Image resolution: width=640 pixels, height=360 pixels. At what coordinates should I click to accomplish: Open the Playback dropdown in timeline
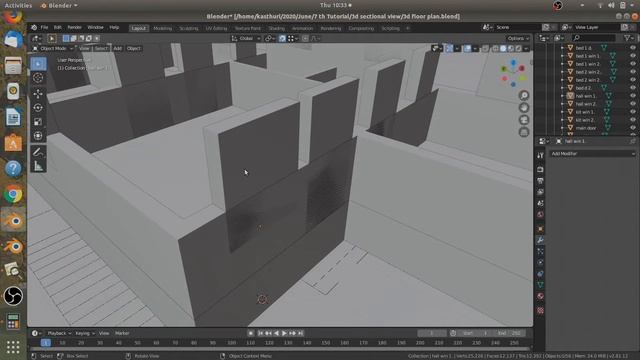59,333
